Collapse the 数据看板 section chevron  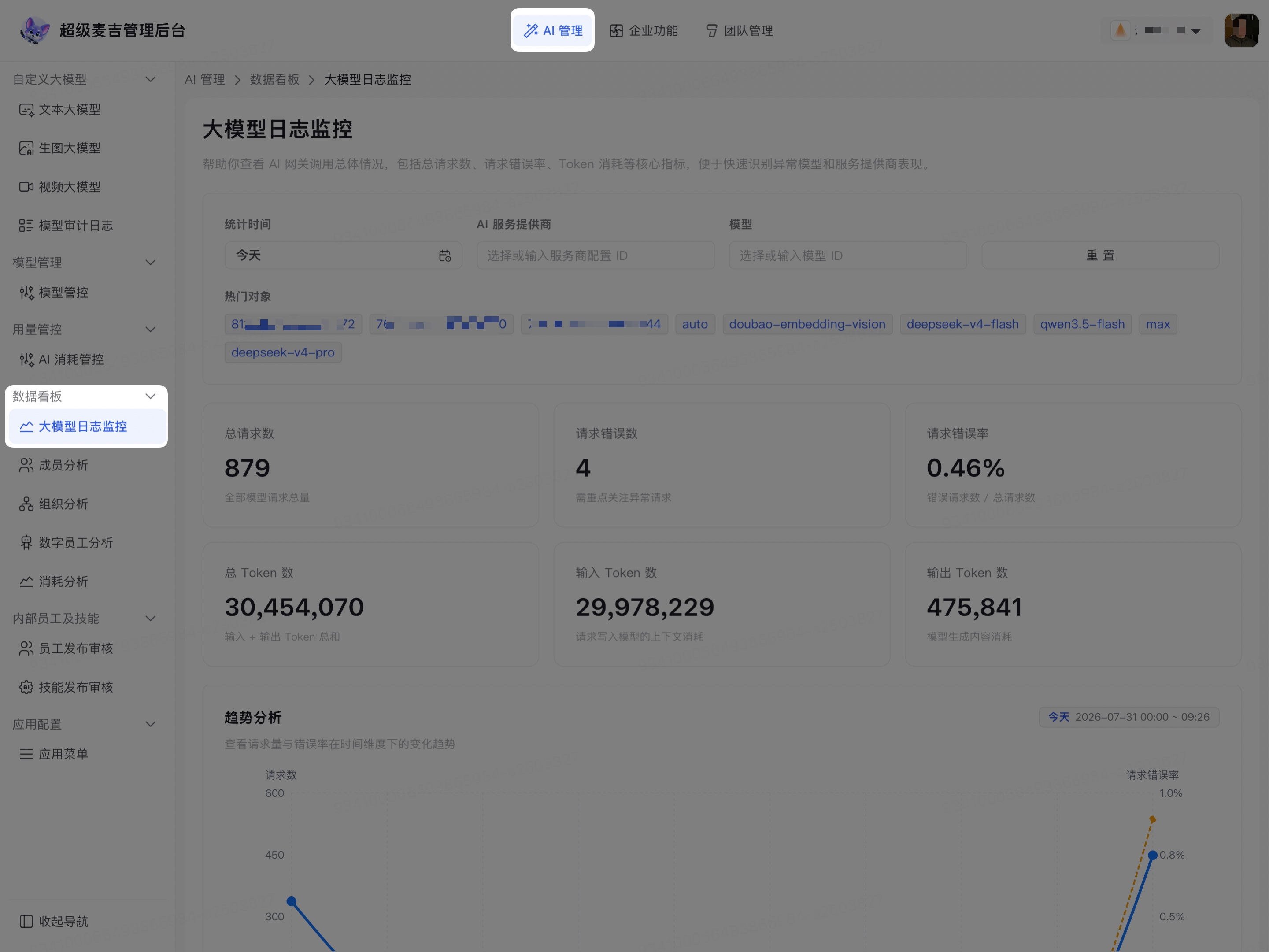click(151, 396)
